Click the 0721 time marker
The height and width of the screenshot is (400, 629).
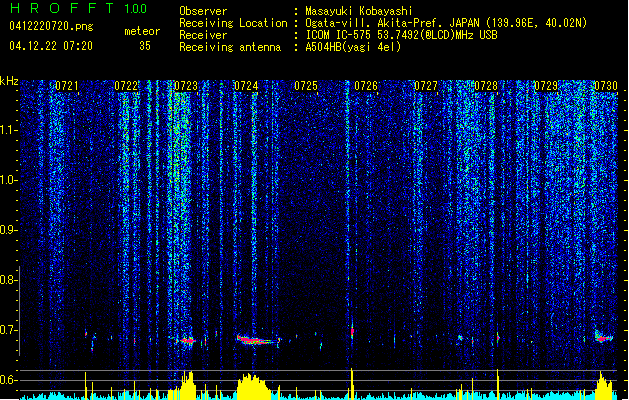67,86
